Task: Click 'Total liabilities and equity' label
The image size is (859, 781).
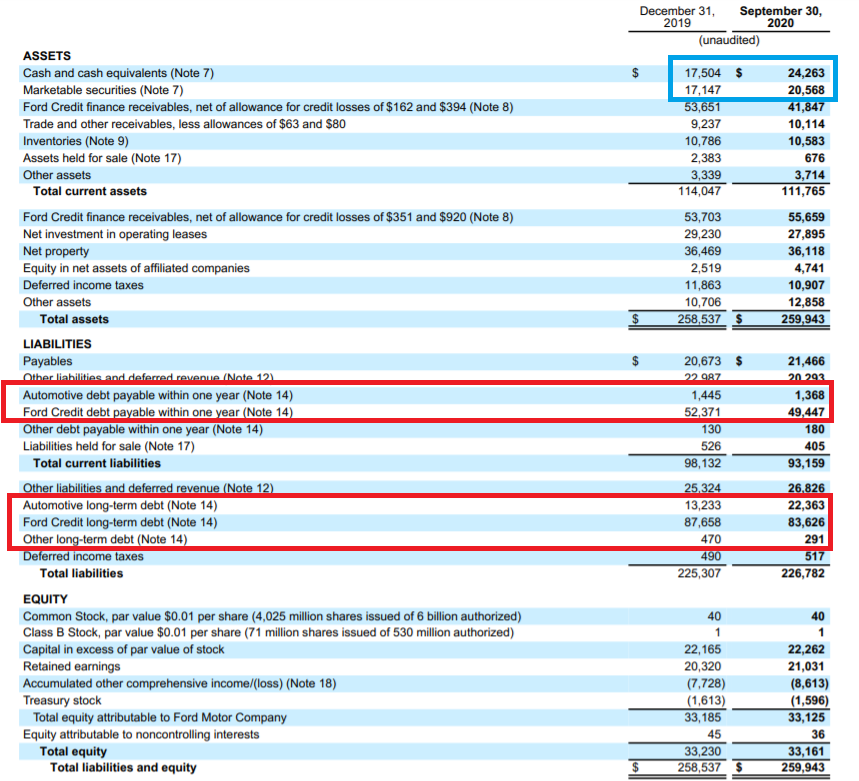Action: [x=123, y=767]
